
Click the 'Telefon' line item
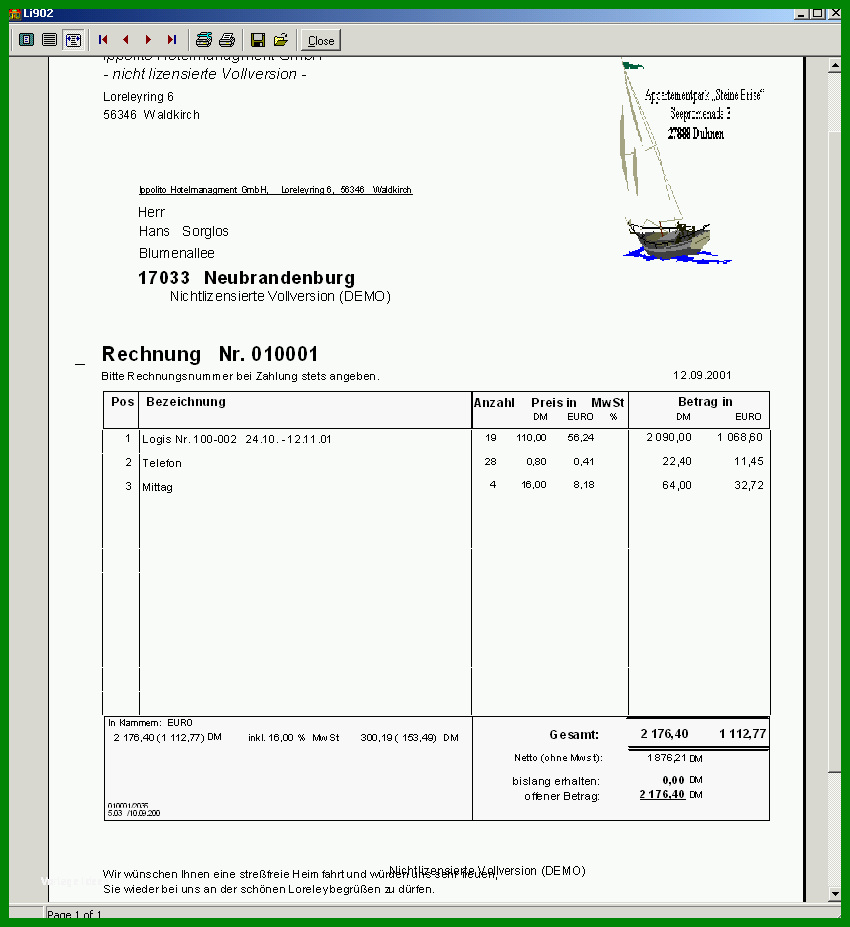click(161, 463)
